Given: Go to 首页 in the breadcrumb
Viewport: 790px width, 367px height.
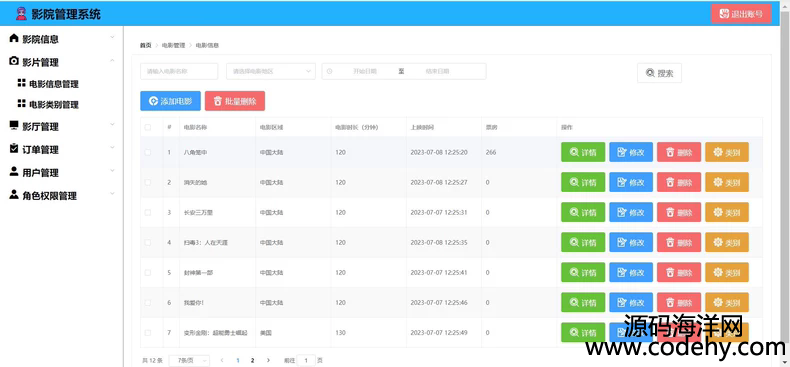Looking at the screenshot, I should [146, 45].
